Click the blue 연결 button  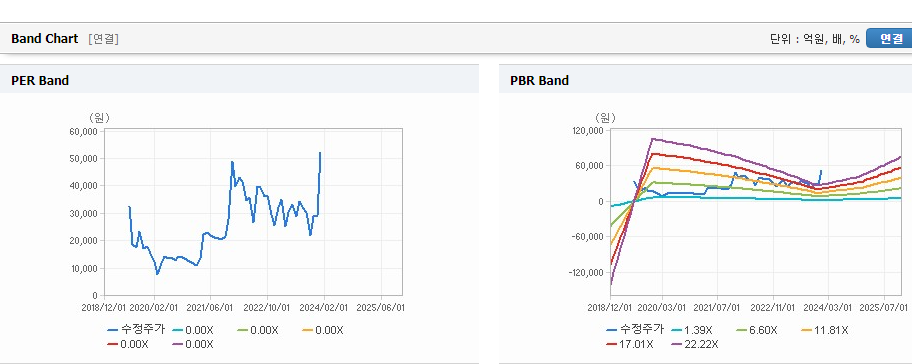coord(889,38)
